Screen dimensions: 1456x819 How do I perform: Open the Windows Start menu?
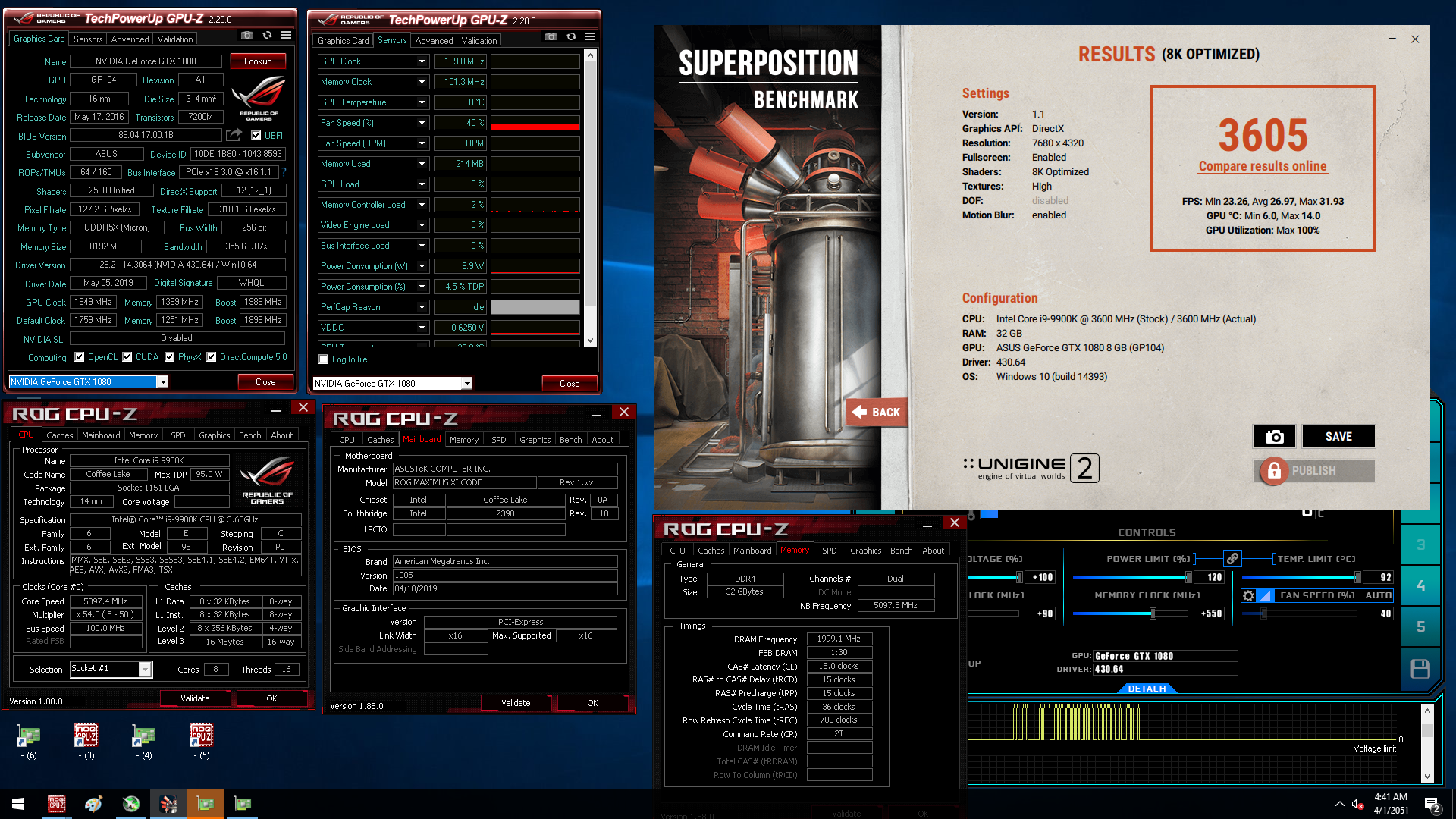(x=18, y=804)
